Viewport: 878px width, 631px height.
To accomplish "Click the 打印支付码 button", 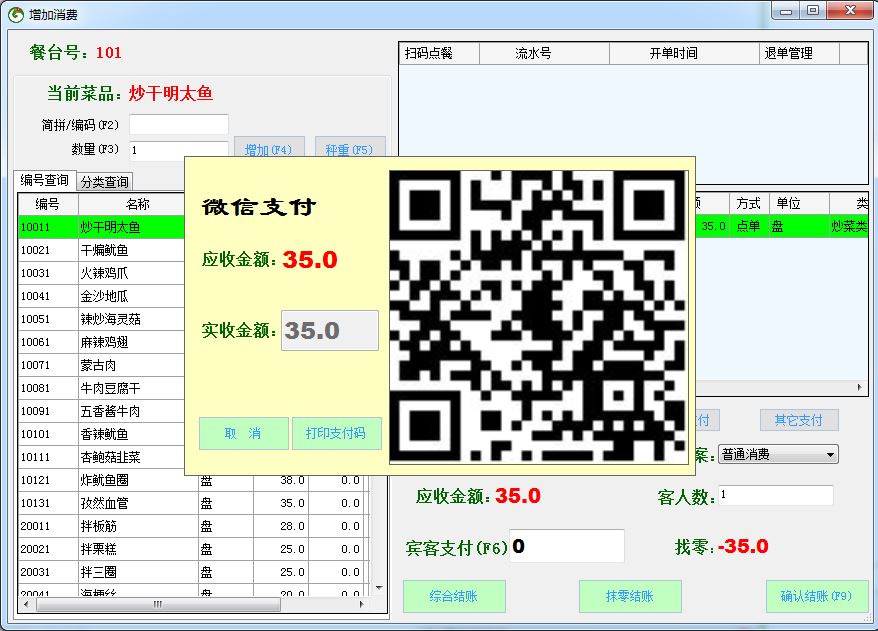I will (337, 433).
